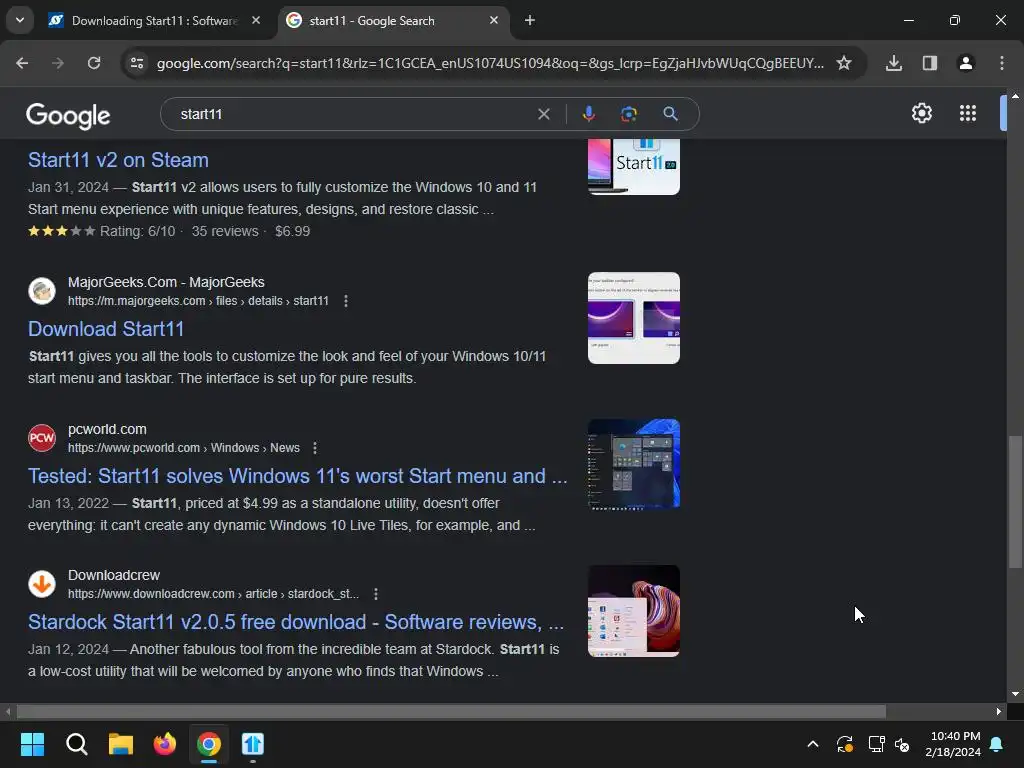The width and height of the screenshot is (1024, 768).
Task: Click the Chrome taskbar icon
Action: pos(209,744)
